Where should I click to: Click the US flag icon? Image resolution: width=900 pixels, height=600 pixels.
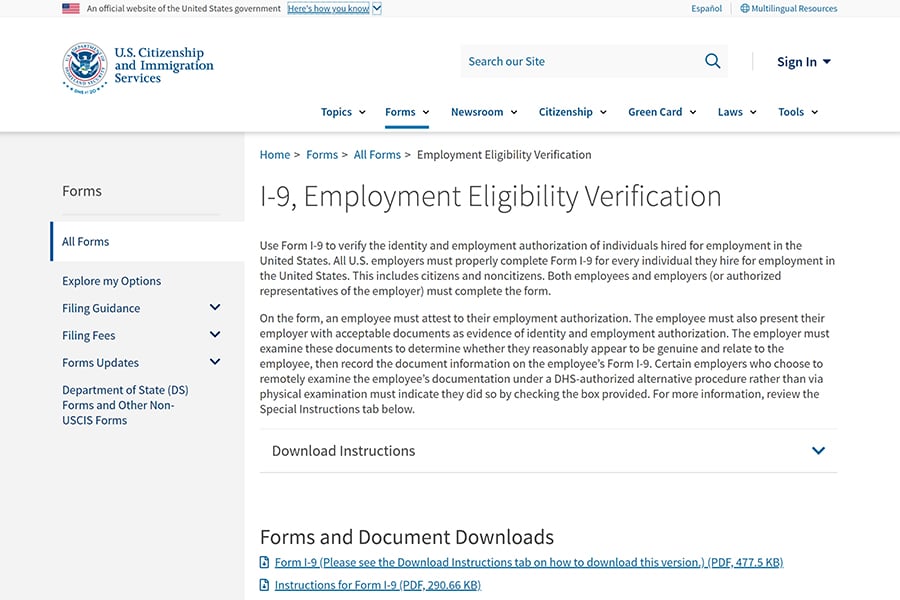click(x=71, y=9)
